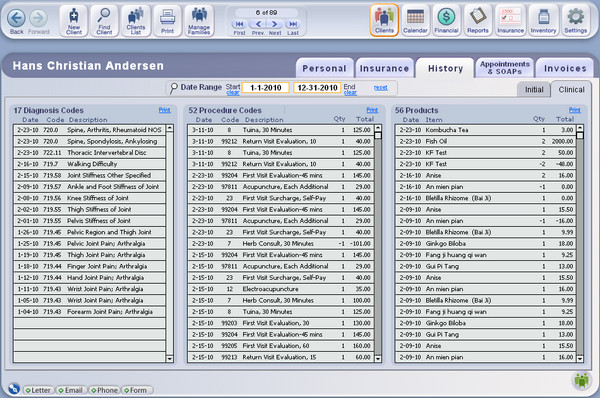This screenshot has height=398, width=600.
Task: Clear the Start date
Action: [x=233, y=93]
